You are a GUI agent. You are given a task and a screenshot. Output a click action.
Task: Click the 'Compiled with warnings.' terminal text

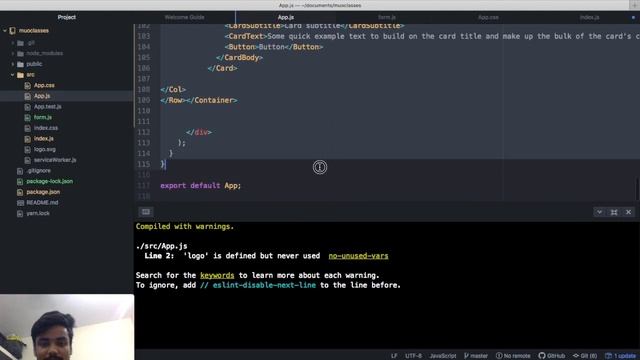[x=185, y=227]
